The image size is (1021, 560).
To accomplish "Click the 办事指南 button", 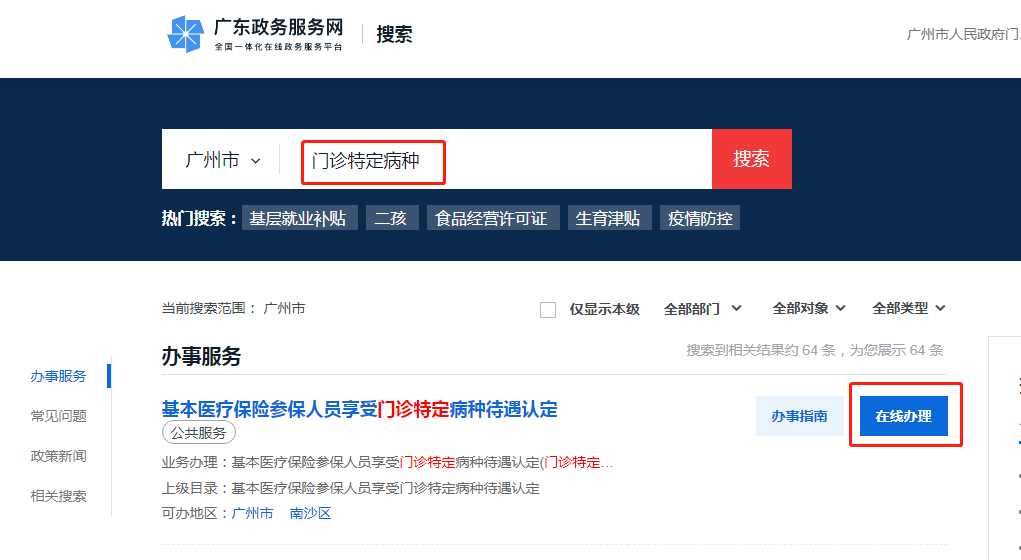I will coord(799,416).
